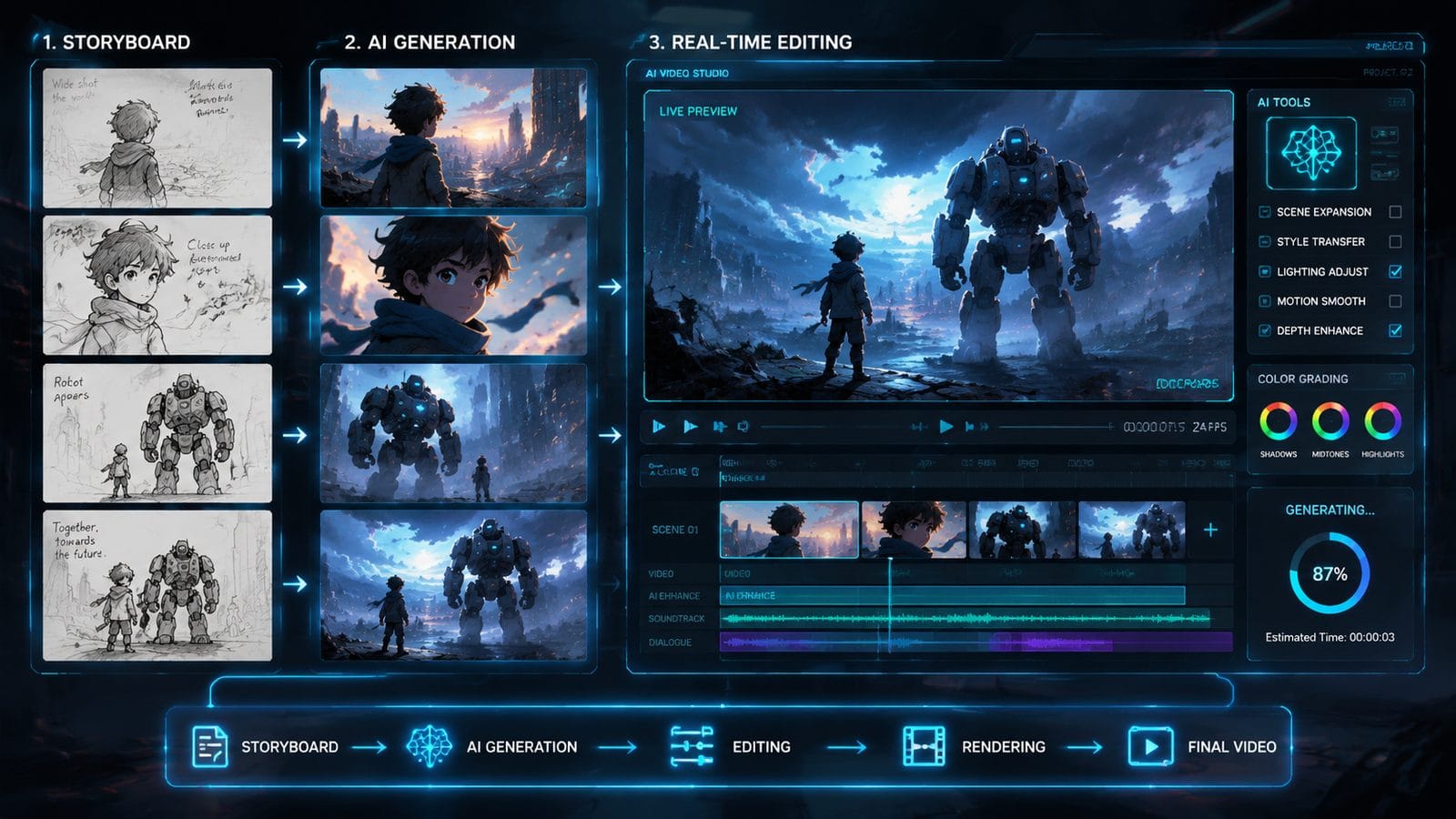
Task: Click the Editing sliders icon in pipeline bar
Action: click(x=692, y=746)
